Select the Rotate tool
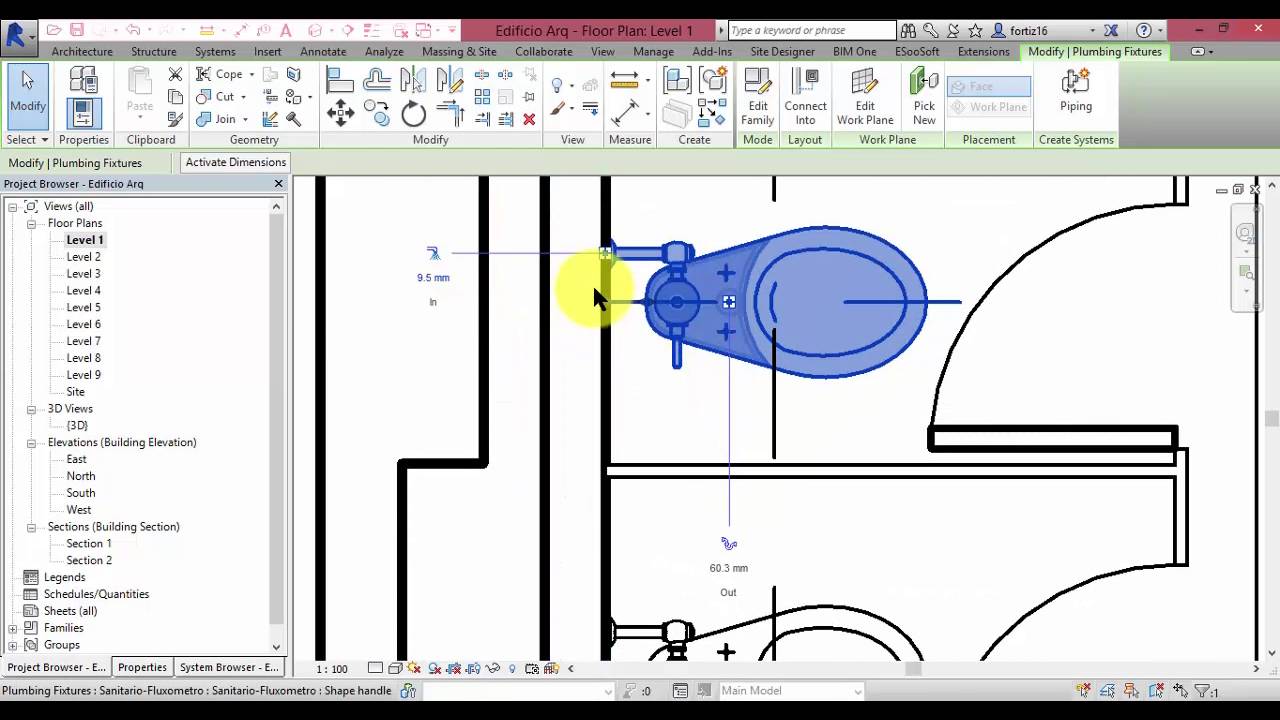 (x=413, y=113)
